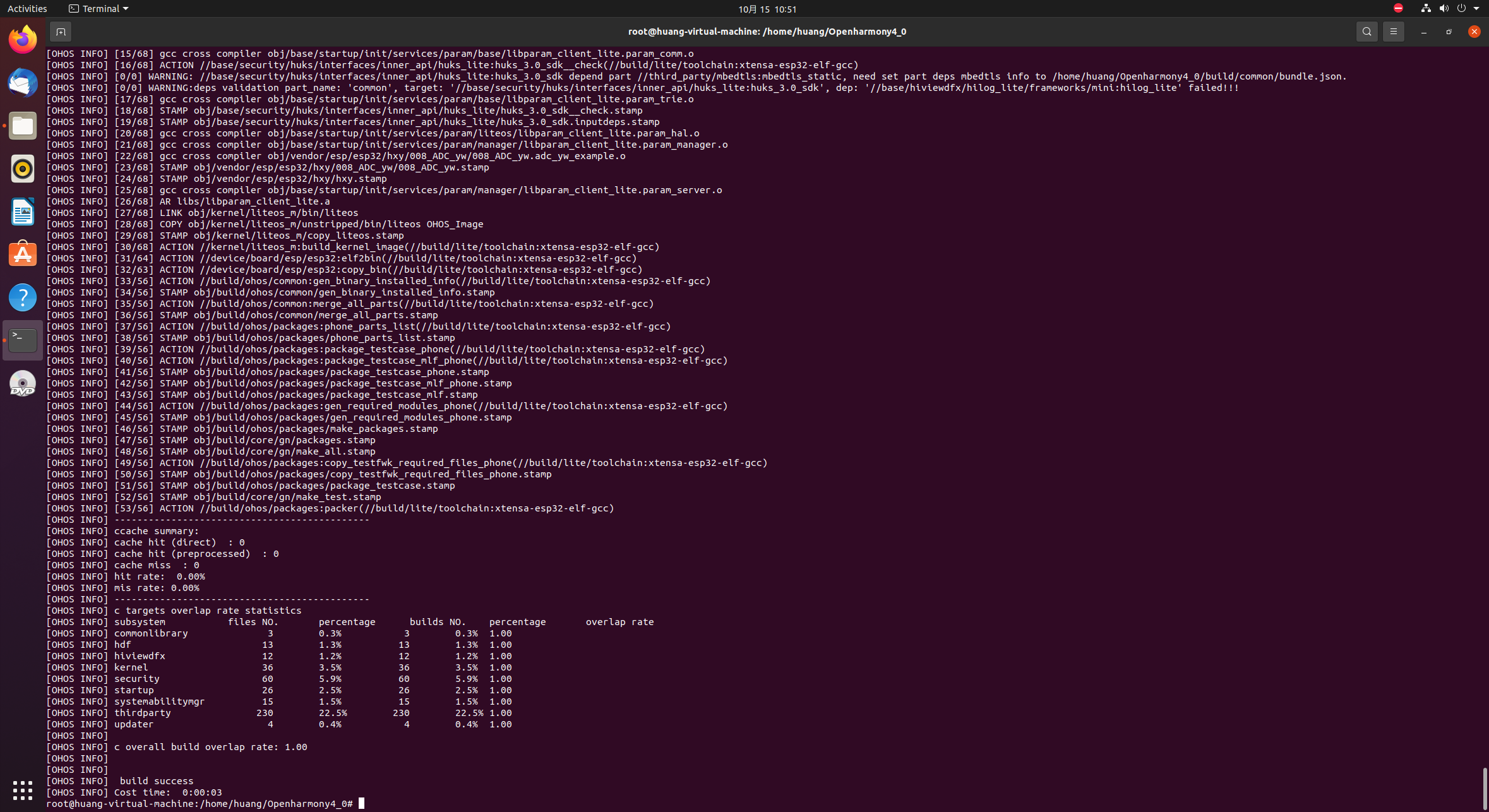This screenshot has height=812, width=1489.
Task: Open the Help question mark icon
Action: tap(23, 297)
